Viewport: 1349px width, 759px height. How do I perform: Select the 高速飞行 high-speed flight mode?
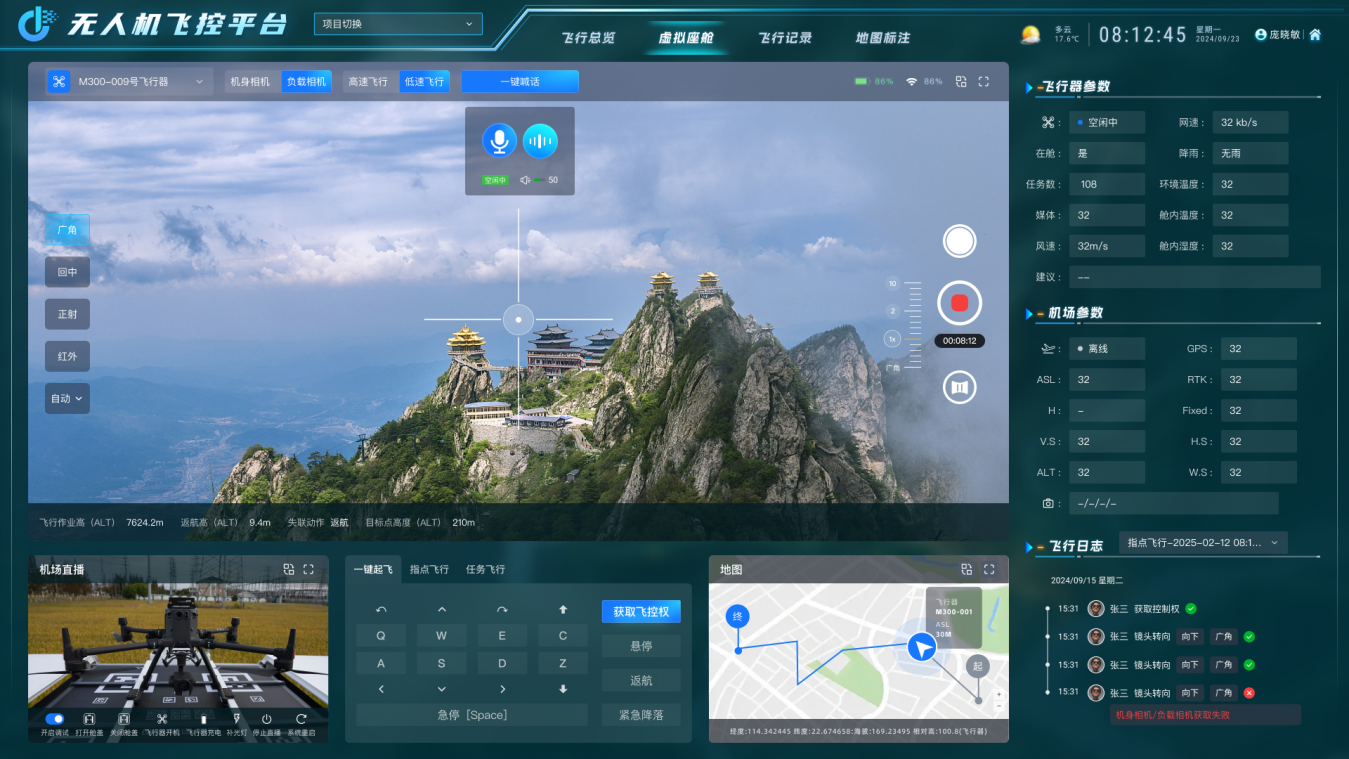click(x=367, y=82)
